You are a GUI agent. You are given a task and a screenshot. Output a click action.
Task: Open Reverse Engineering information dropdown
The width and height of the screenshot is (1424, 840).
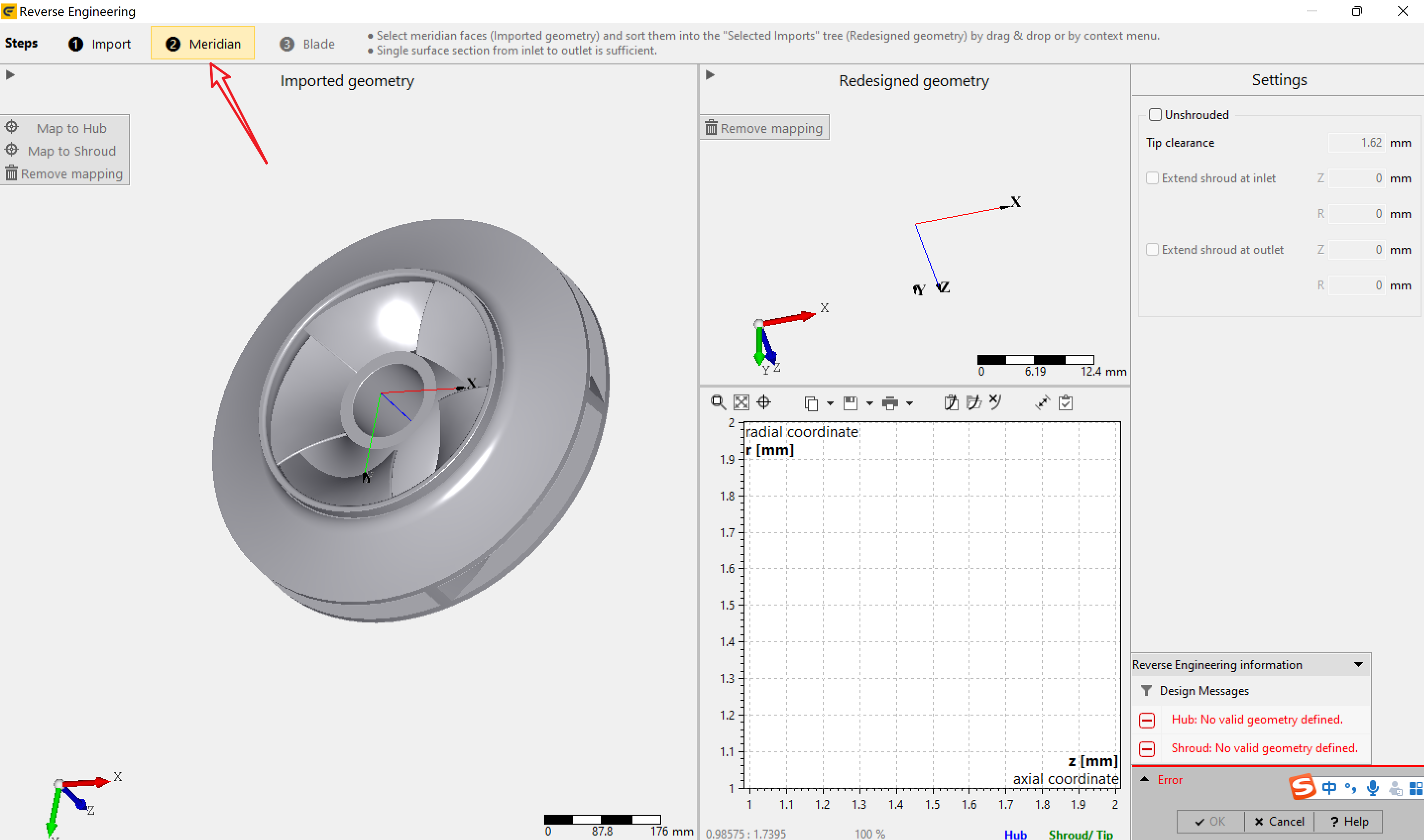point(1358,665)
